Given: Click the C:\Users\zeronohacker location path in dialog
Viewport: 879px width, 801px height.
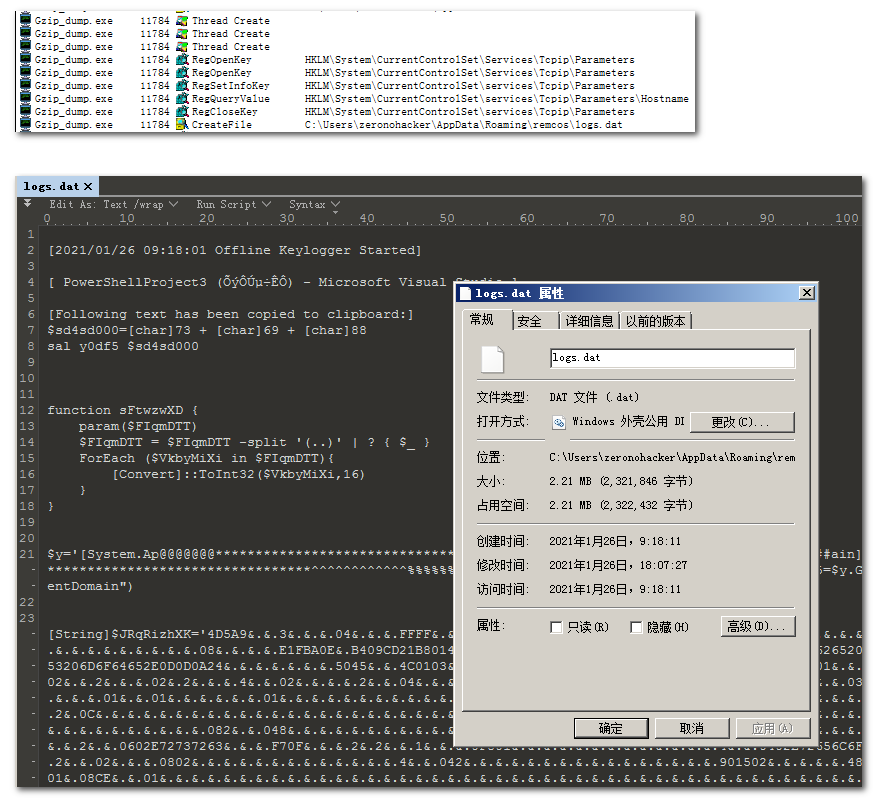Looking at the screenshot, I should pyautogui.click(x=672, y=457).
